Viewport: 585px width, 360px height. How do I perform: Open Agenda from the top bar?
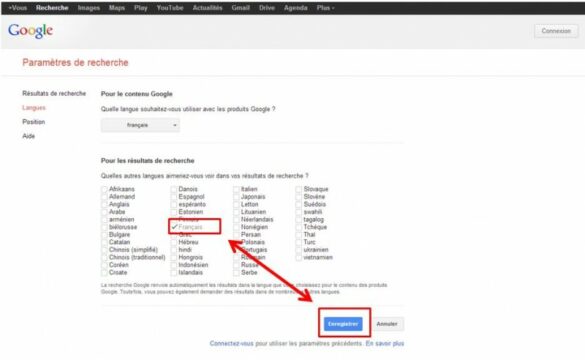[295, 8]
